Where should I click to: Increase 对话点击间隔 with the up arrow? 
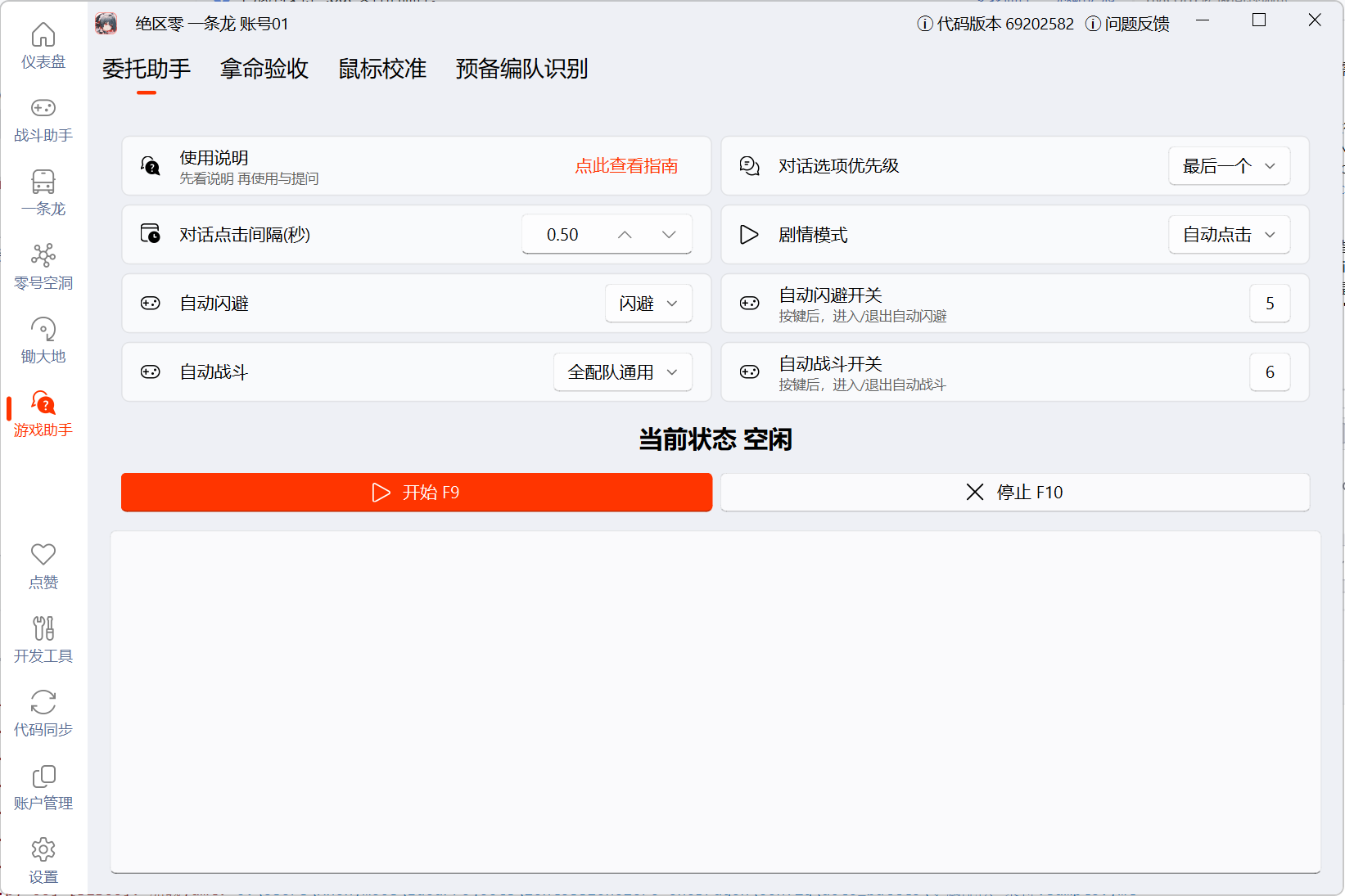(625, 235)
